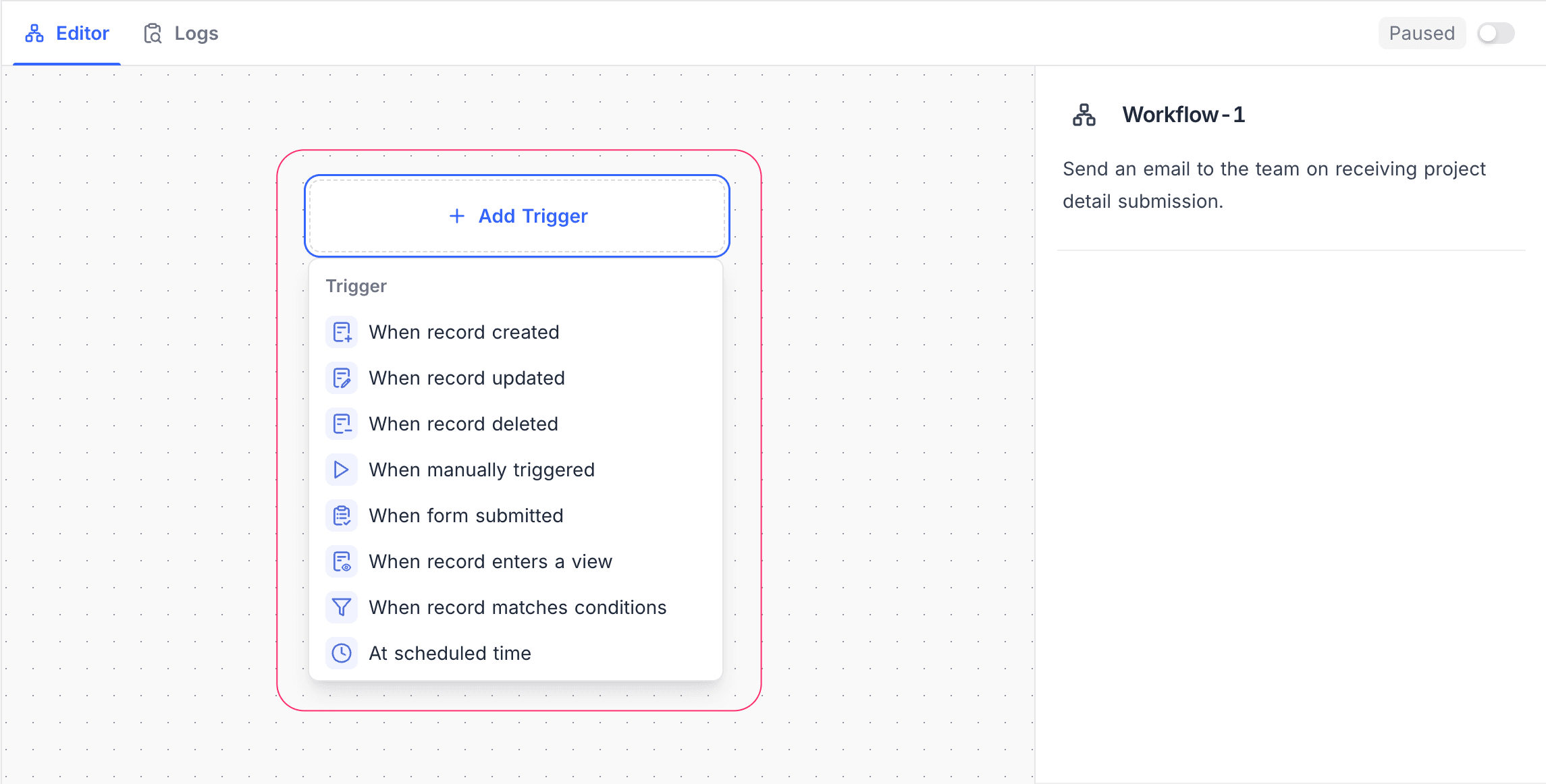Select the When record deleted icon
The image size is (1546, 784).
coord(342,424)
